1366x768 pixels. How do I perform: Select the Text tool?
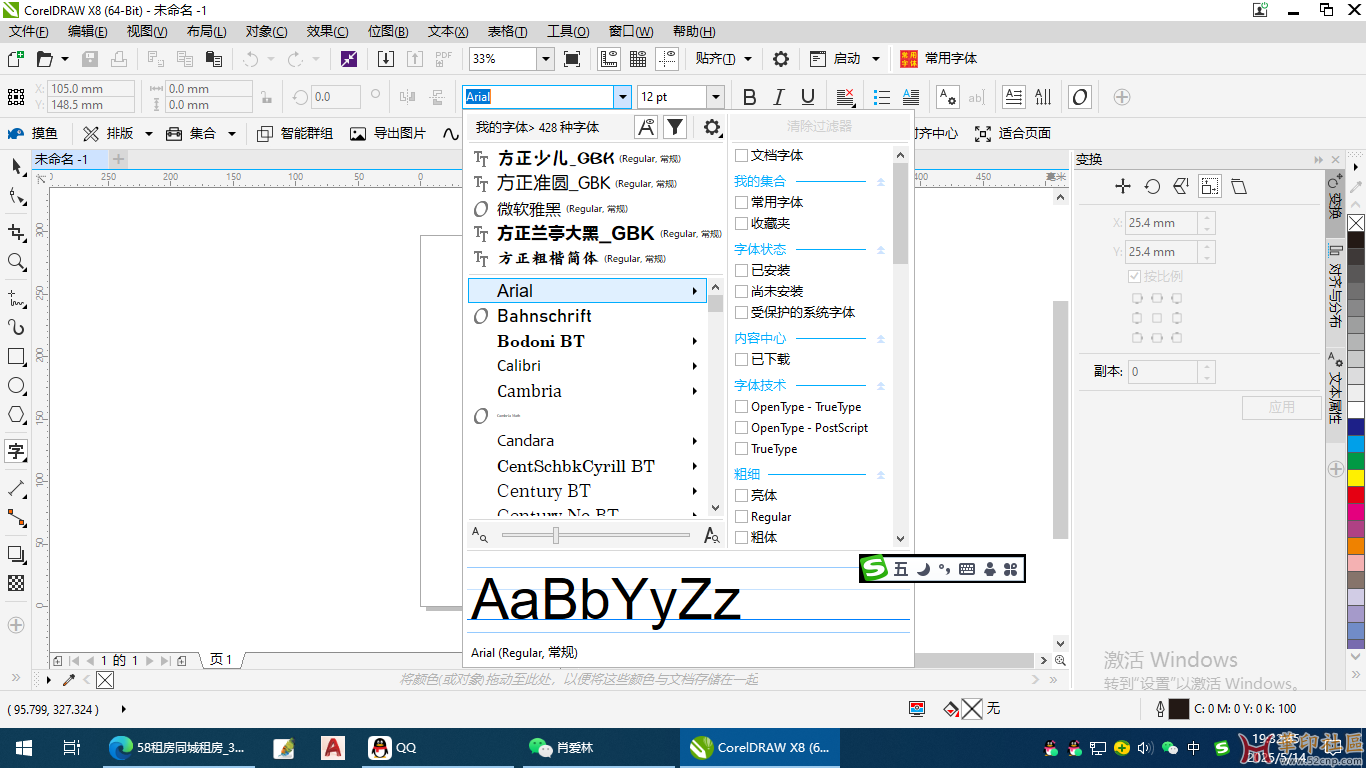pyautogui.click(x=17, y=451)
